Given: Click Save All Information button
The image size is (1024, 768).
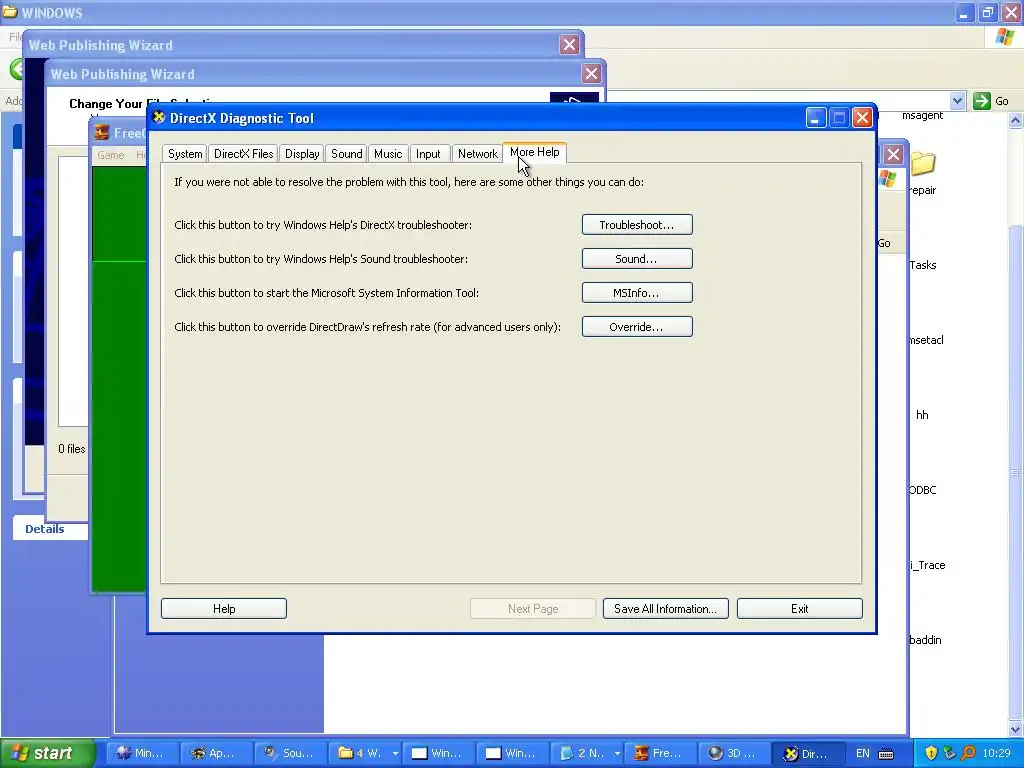Looking at the screenshot, I should 665,609.
